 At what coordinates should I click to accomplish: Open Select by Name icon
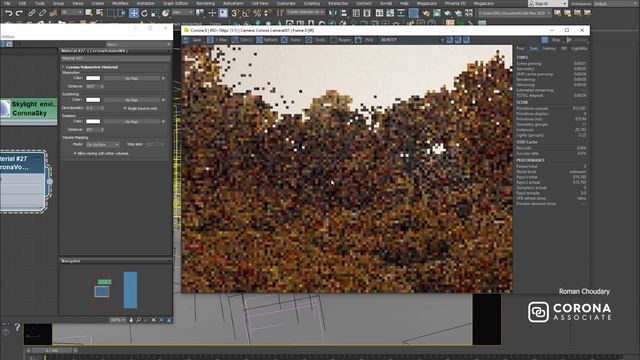[x=100, y=13]
